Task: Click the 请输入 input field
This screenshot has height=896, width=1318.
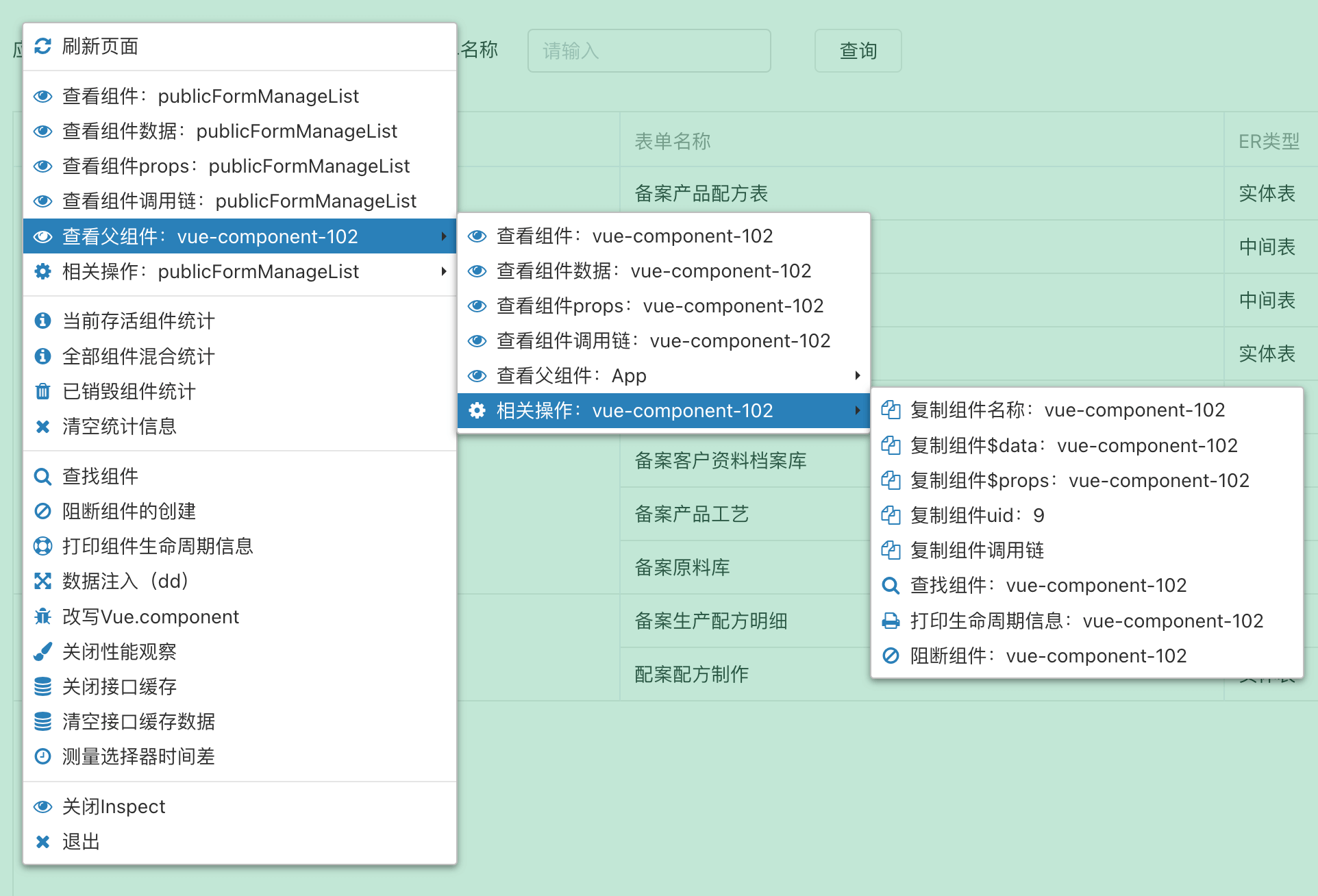Action: coord(648,50)
